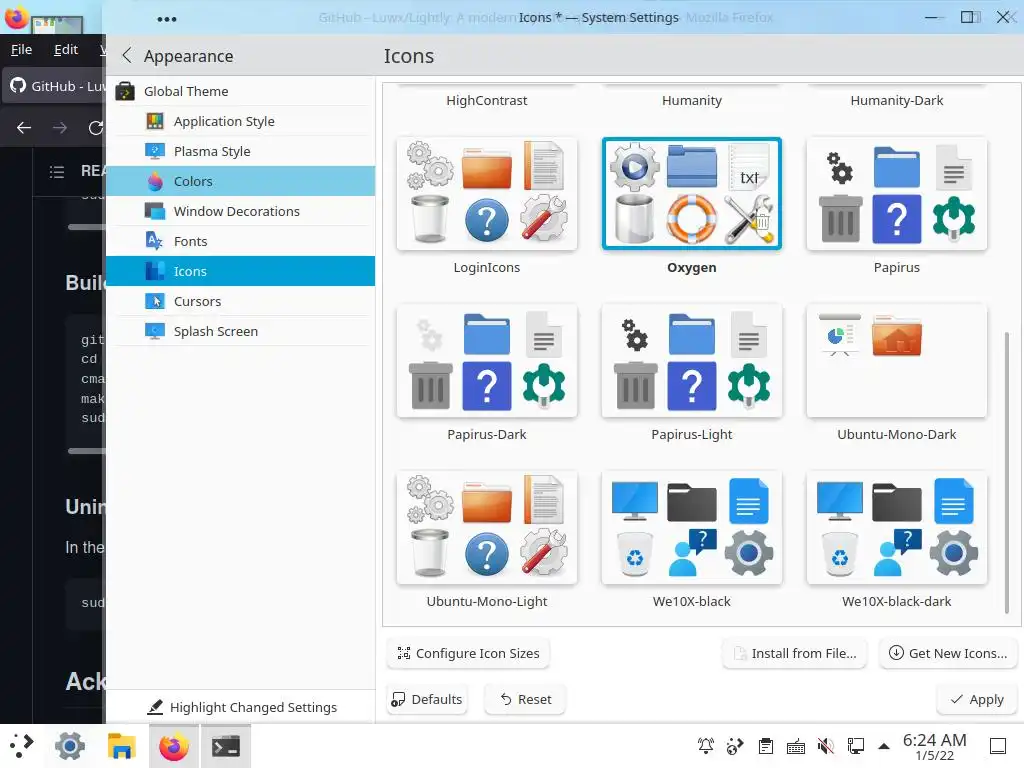The image size is (1024, 768).
Task: Open the notifications bell in the tray
Action: point(706,746)
